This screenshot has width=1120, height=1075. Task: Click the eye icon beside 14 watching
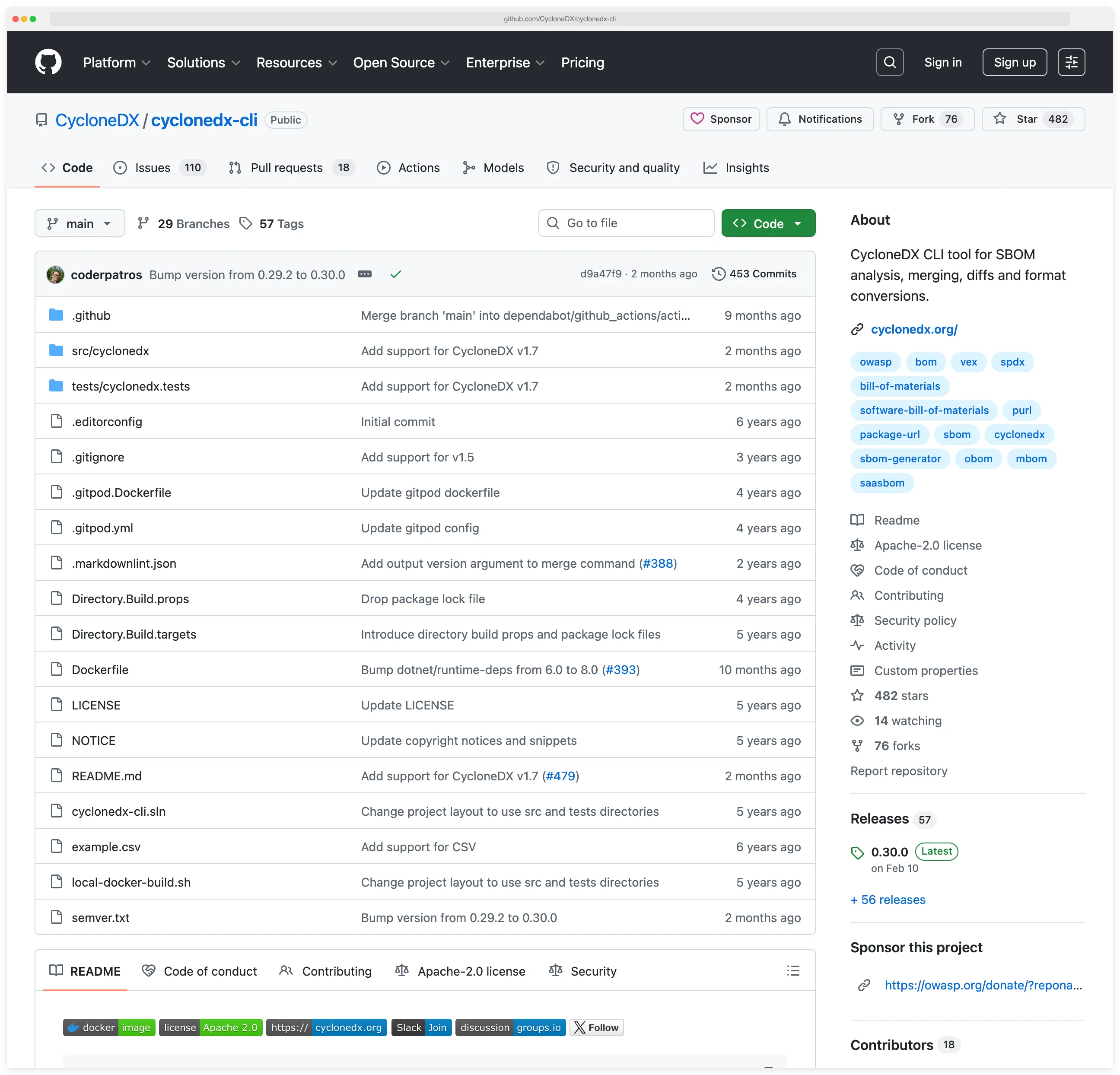point(857,721)
